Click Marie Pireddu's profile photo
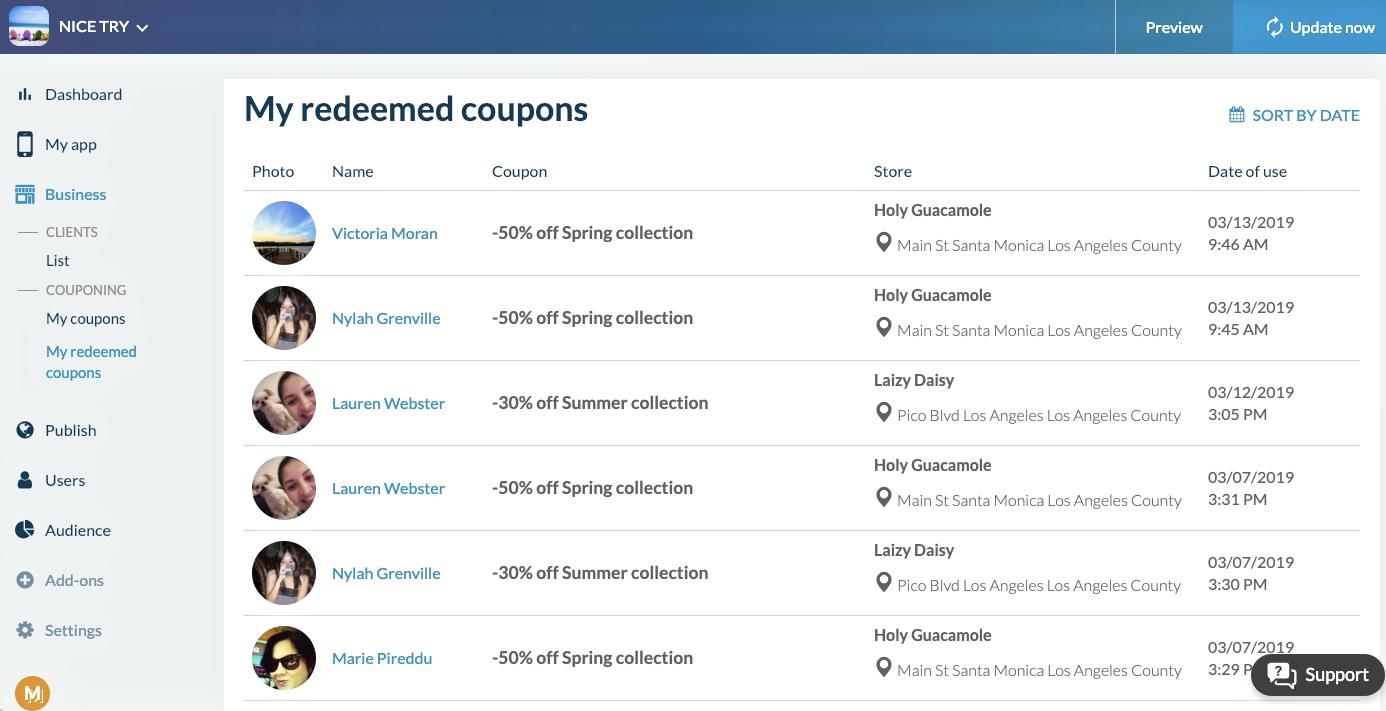 tap(284, 658)
